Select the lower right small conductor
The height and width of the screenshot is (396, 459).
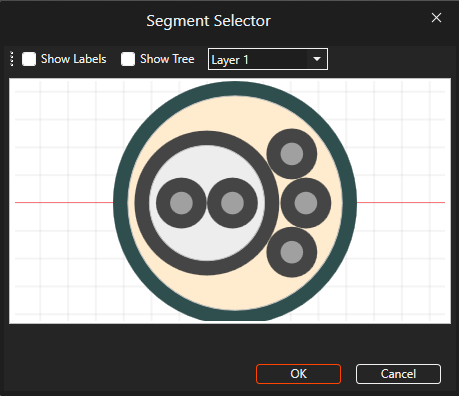tap(292, 252)
